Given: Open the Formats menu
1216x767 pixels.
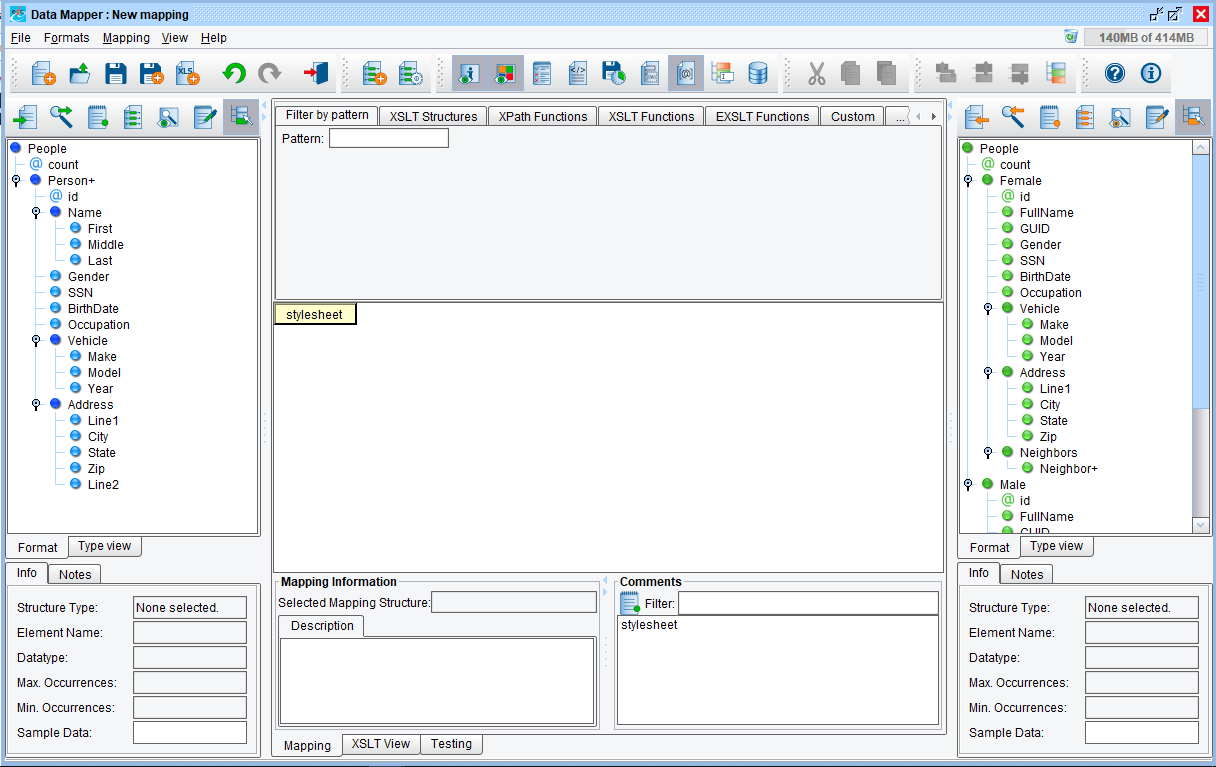Looking at the screenshot, I should coord(66,38).
